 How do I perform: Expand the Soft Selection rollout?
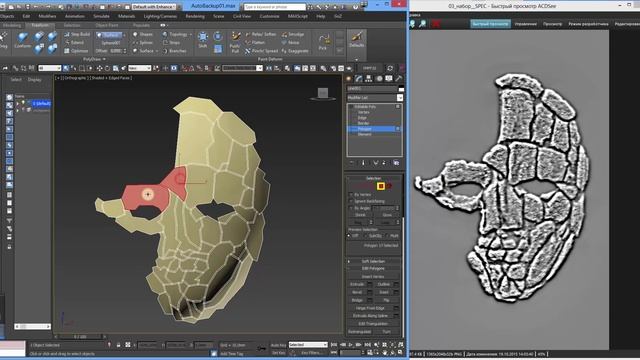pos(373,261)
